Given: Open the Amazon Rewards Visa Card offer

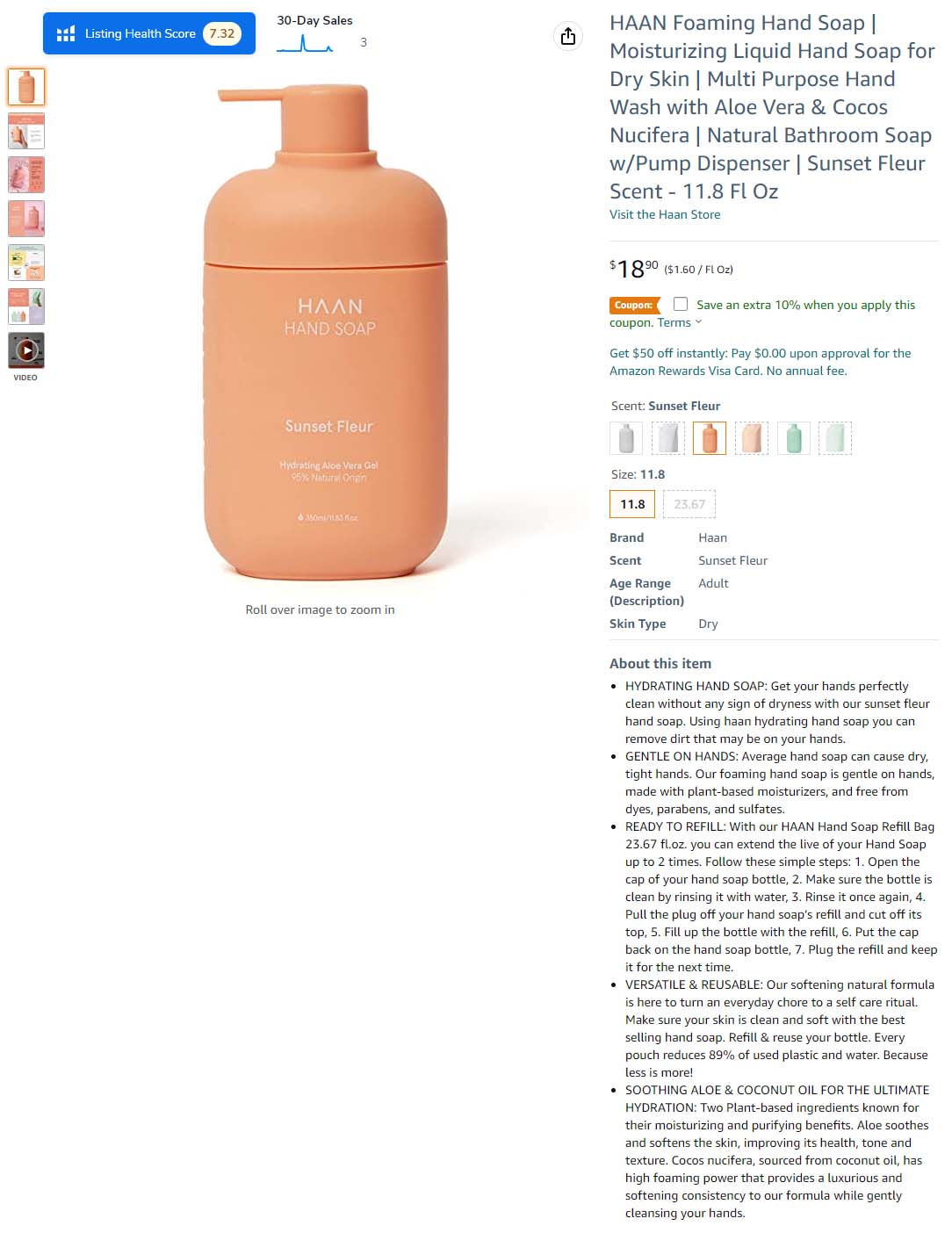Looking at the screenshot, I should pyautogui.click(x=760, y=362).
